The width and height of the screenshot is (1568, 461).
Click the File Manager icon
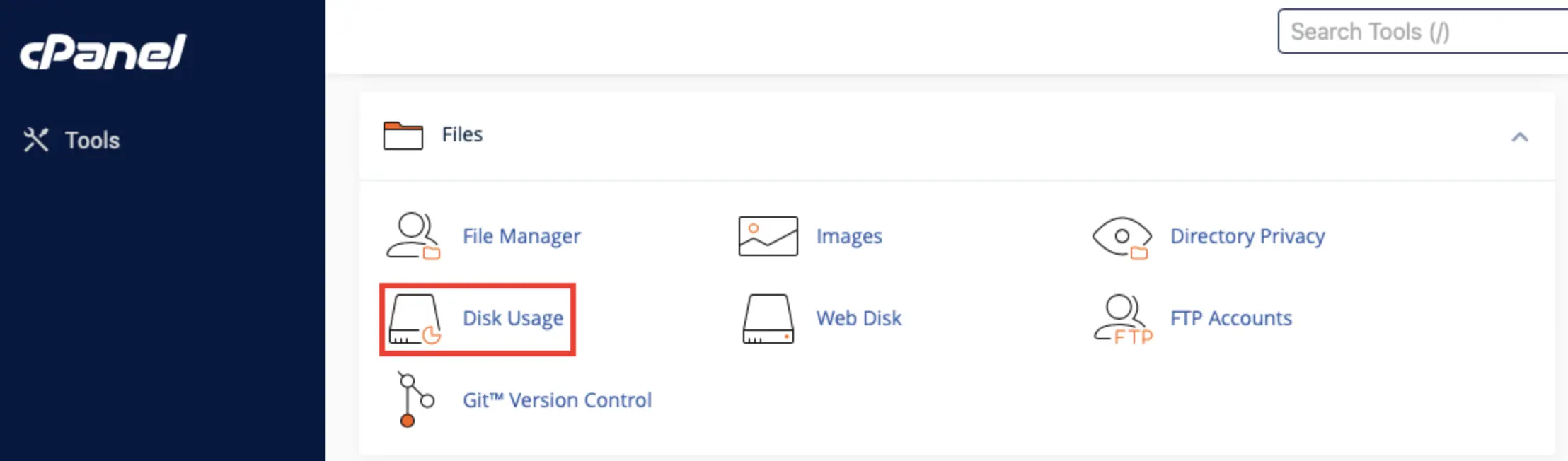point(413,236)
